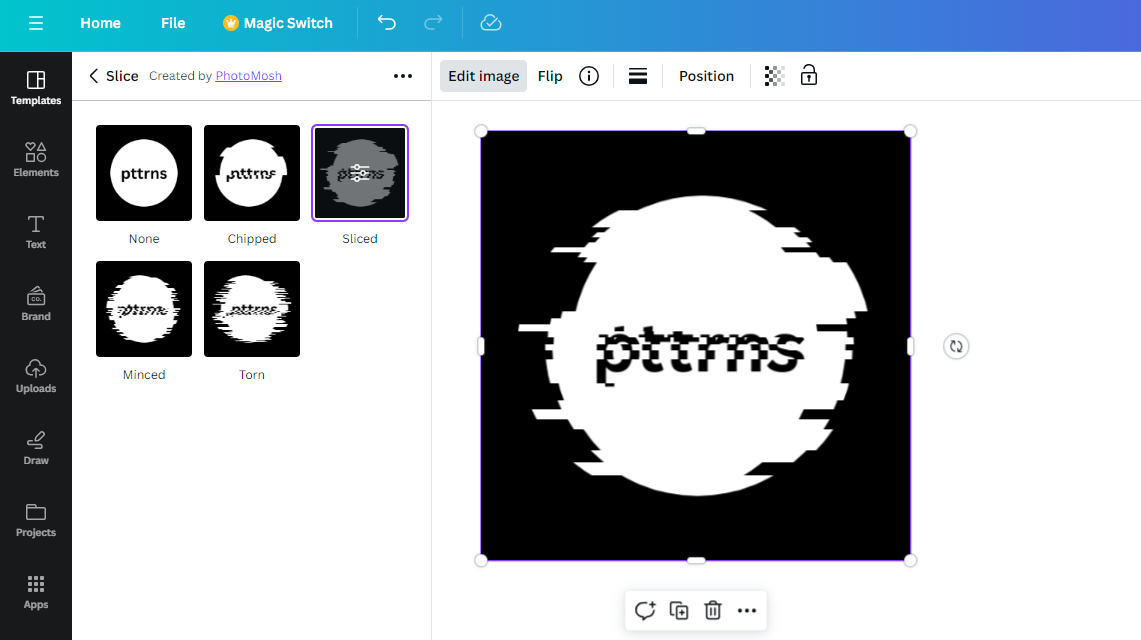Open the Uploads sidebar panel
The height and width of the screenshot is (640, 1141).
coord(36,376)
